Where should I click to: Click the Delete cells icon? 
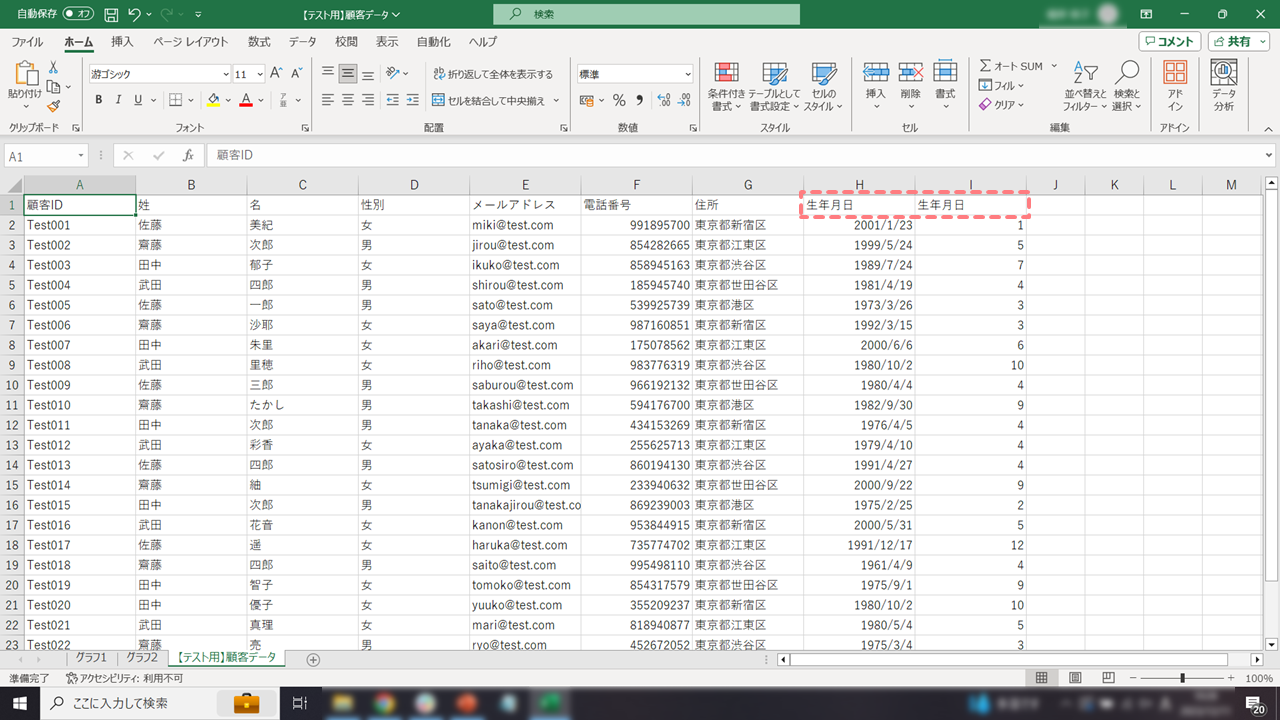(910, 72)
